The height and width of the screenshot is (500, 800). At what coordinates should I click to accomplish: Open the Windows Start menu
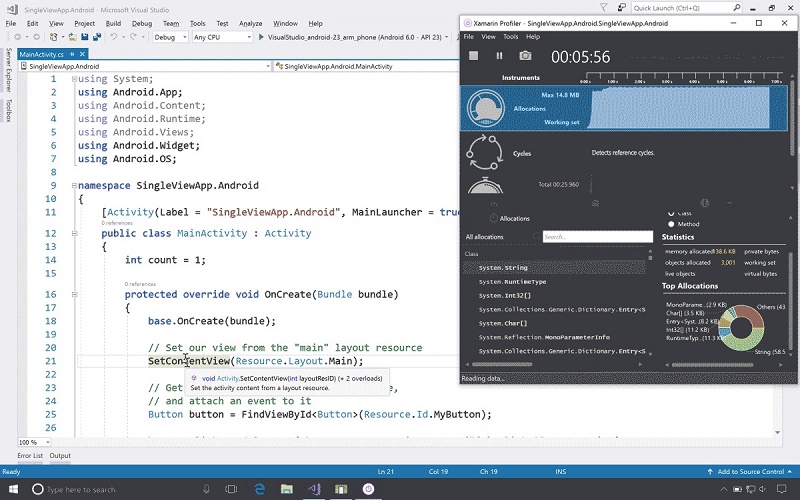pyautogui.click(x=13, y=489)
